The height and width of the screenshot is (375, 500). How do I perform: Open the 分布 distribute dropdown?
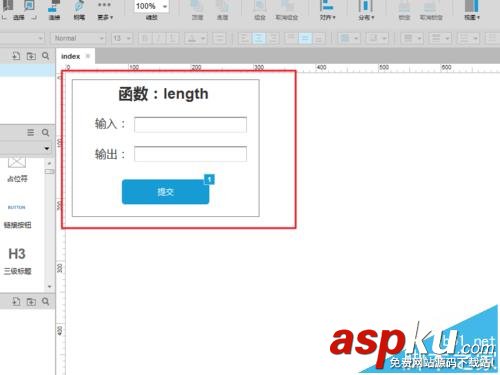(366, 10)
